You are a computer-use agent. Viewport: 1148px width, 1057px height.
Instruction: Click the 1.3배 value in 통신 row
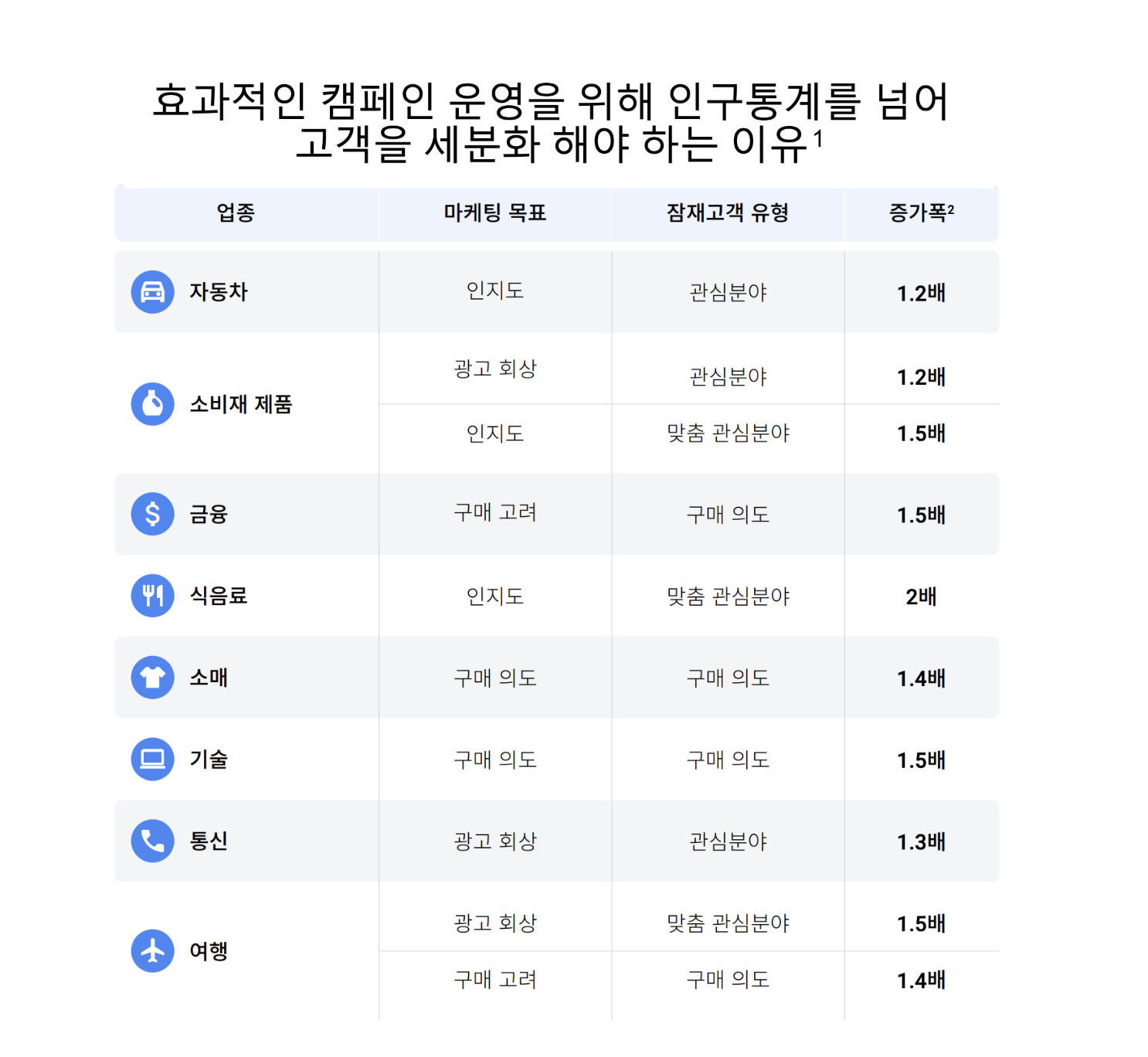tap(922, 841)
